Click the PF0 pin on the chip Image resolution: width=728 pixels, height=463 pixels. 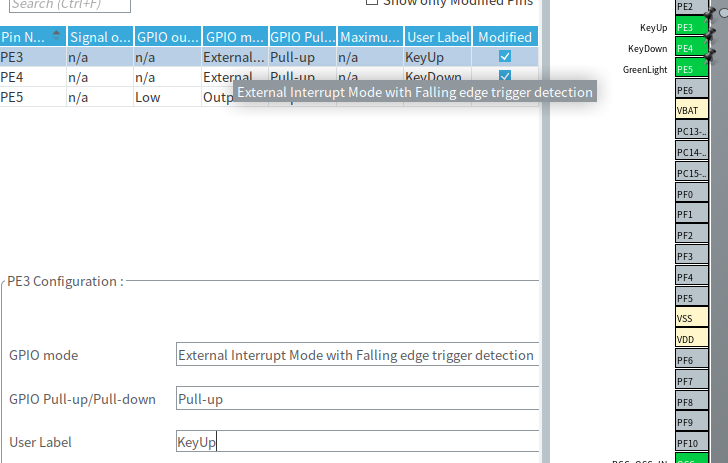click(x=691, y=194)
